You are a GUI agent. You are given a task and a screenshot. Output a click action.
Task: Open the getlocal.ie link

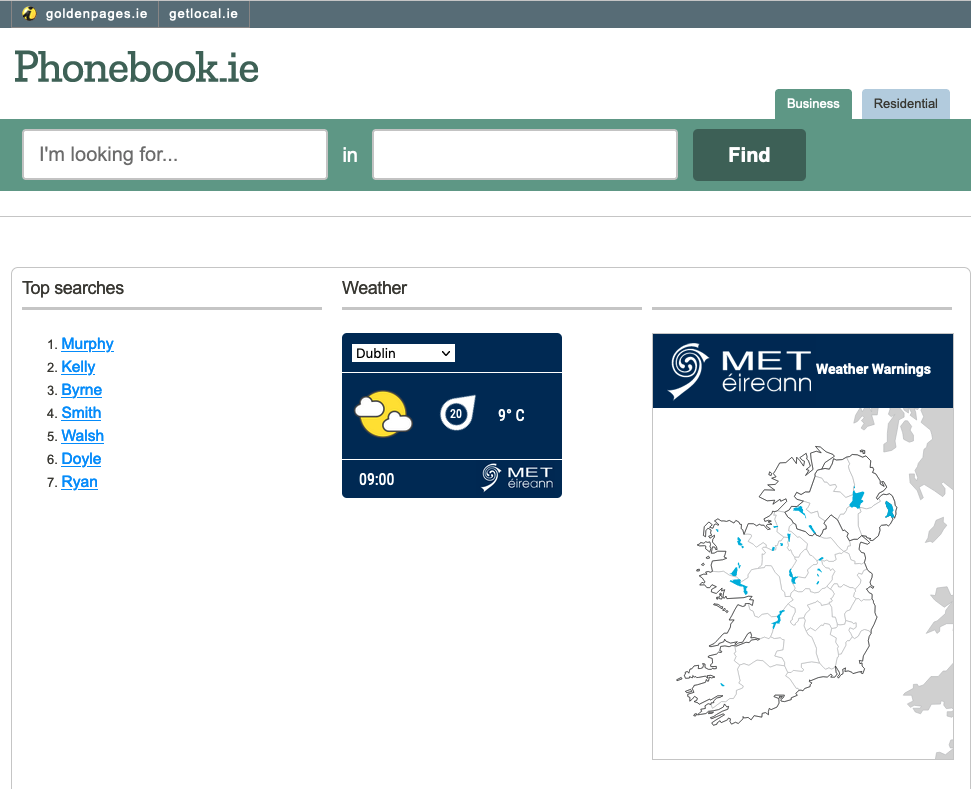point(204,14)
